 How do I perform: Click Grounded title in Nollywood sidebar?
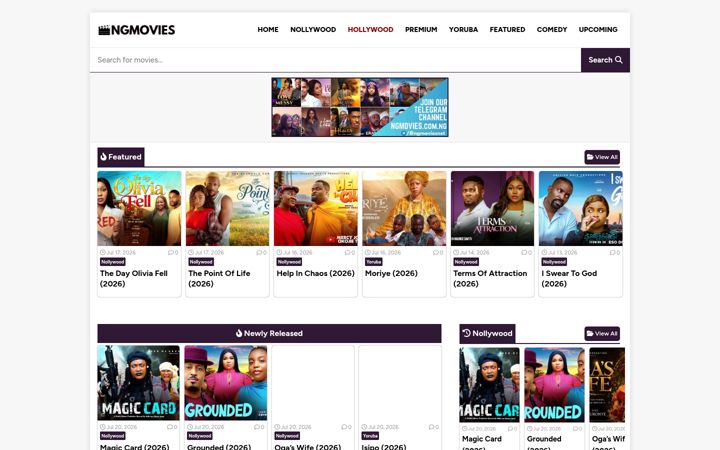coord(544,443)
